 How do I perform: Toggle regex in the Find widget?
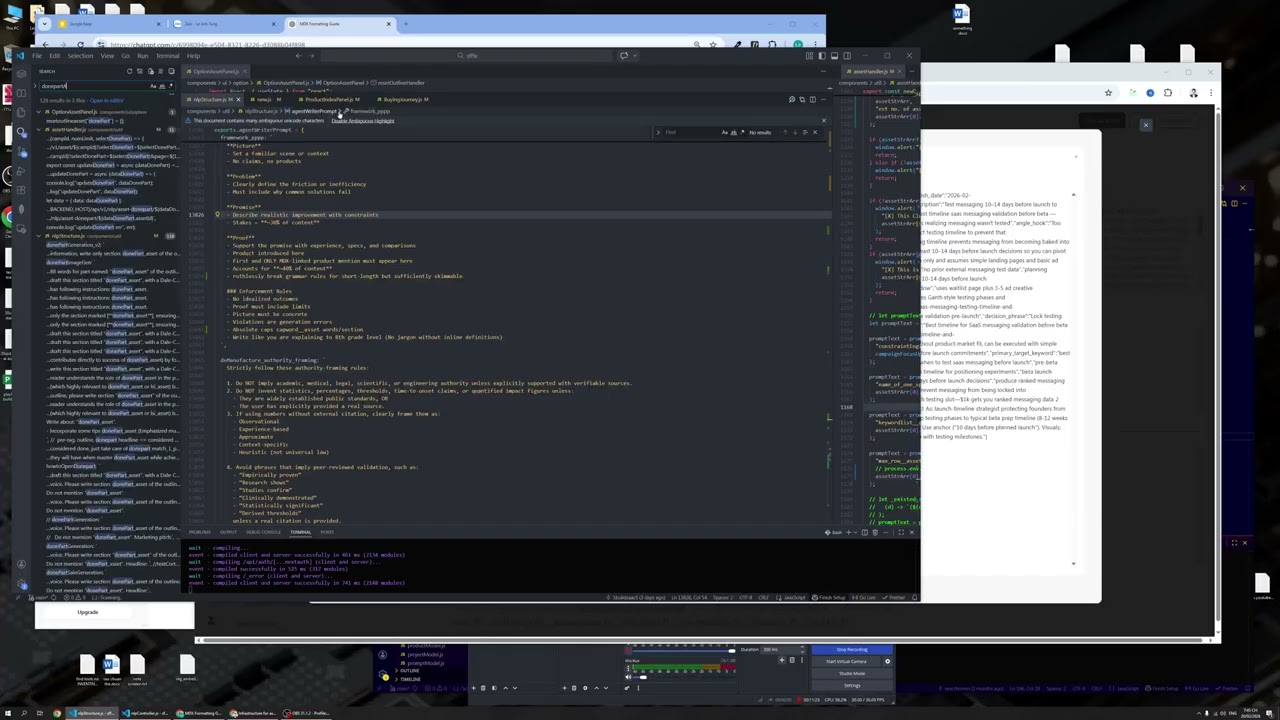coord(742,132)
